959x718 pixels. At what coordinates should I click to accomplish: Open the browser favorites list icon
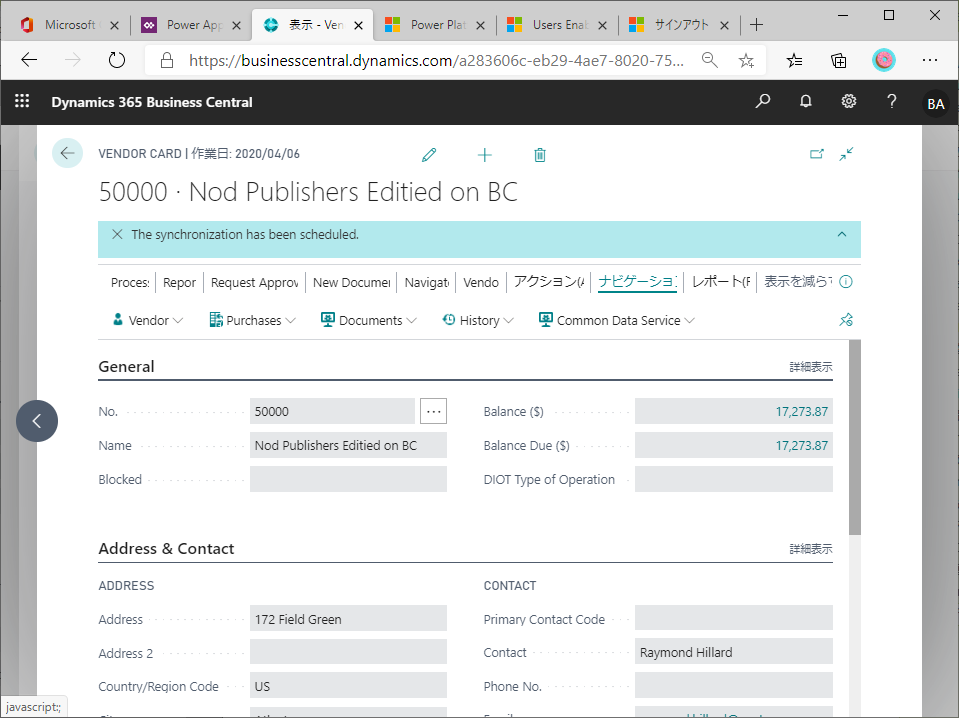pos(794,60)
